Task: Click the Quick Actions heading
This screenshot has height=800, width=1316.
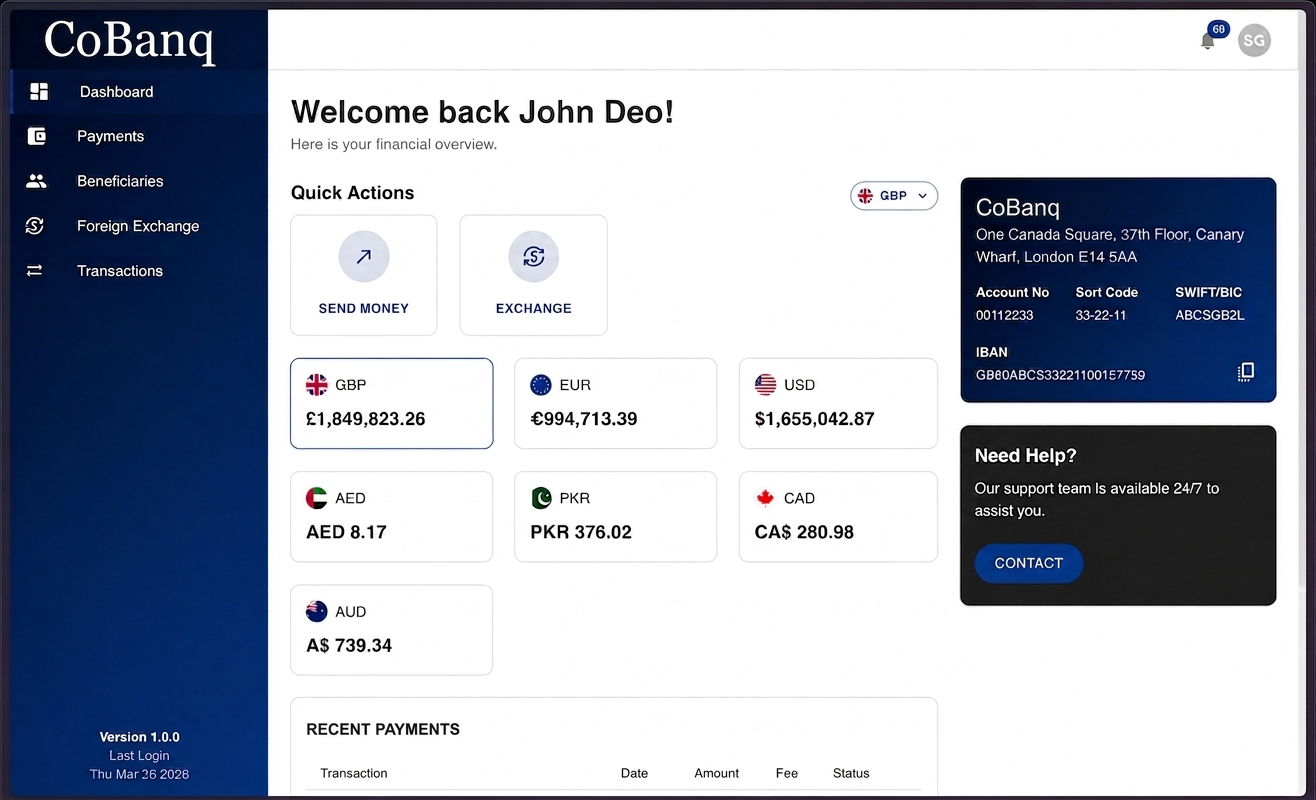Action: pyautogui.click(x=352, y=193)
